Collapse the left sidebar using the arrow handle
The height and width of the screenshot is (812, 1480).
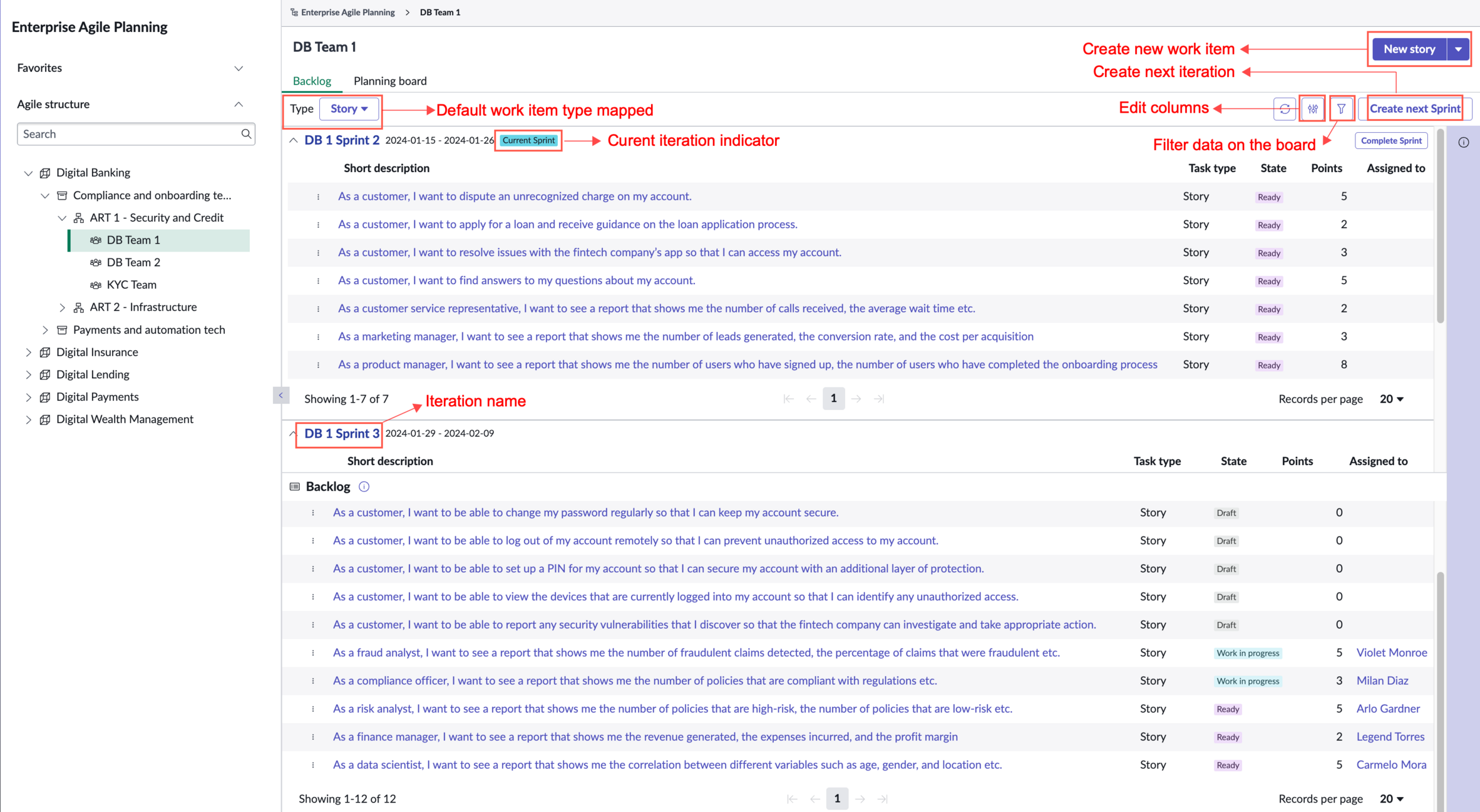click(280, 395)
